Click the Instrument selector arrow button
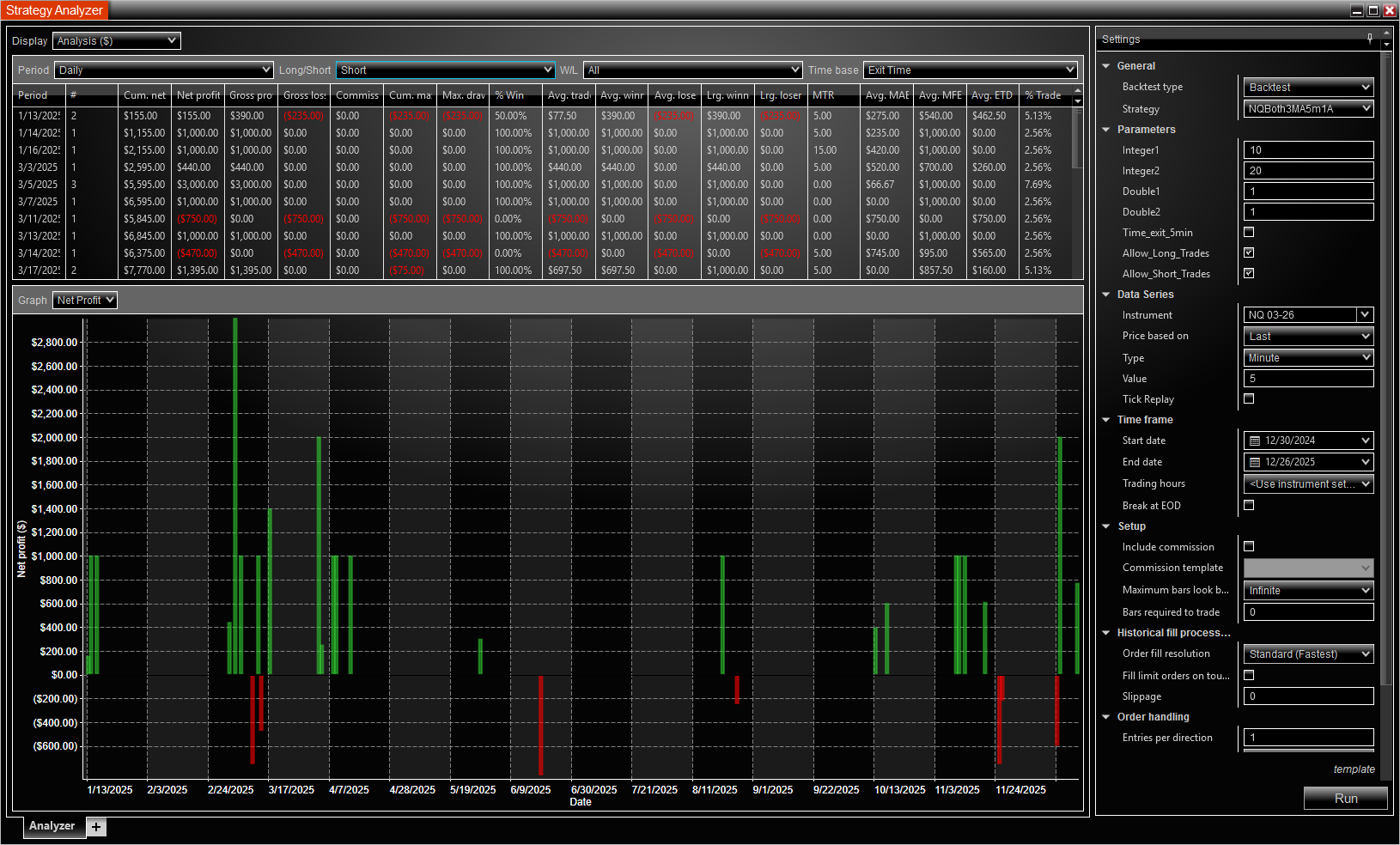 (x=1365, y=314)
